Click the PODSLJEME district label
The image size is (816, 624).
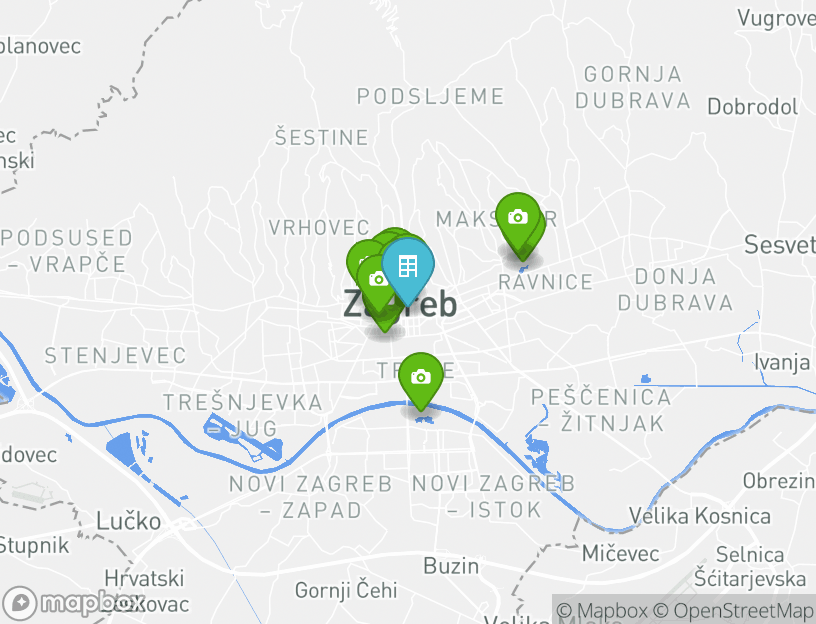430,96
